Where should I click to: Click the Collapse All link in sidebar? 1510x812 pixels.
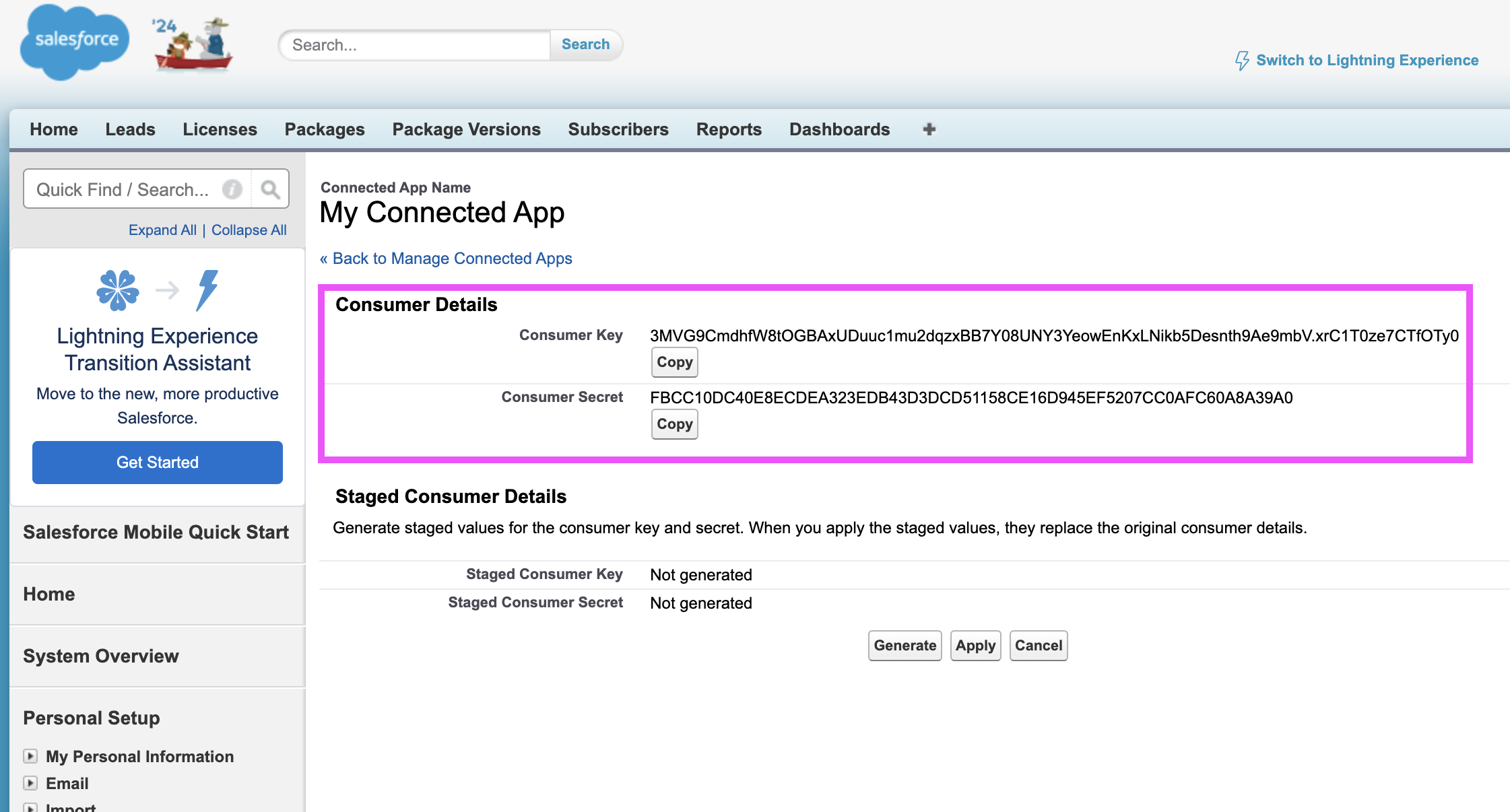click(249, 230)
